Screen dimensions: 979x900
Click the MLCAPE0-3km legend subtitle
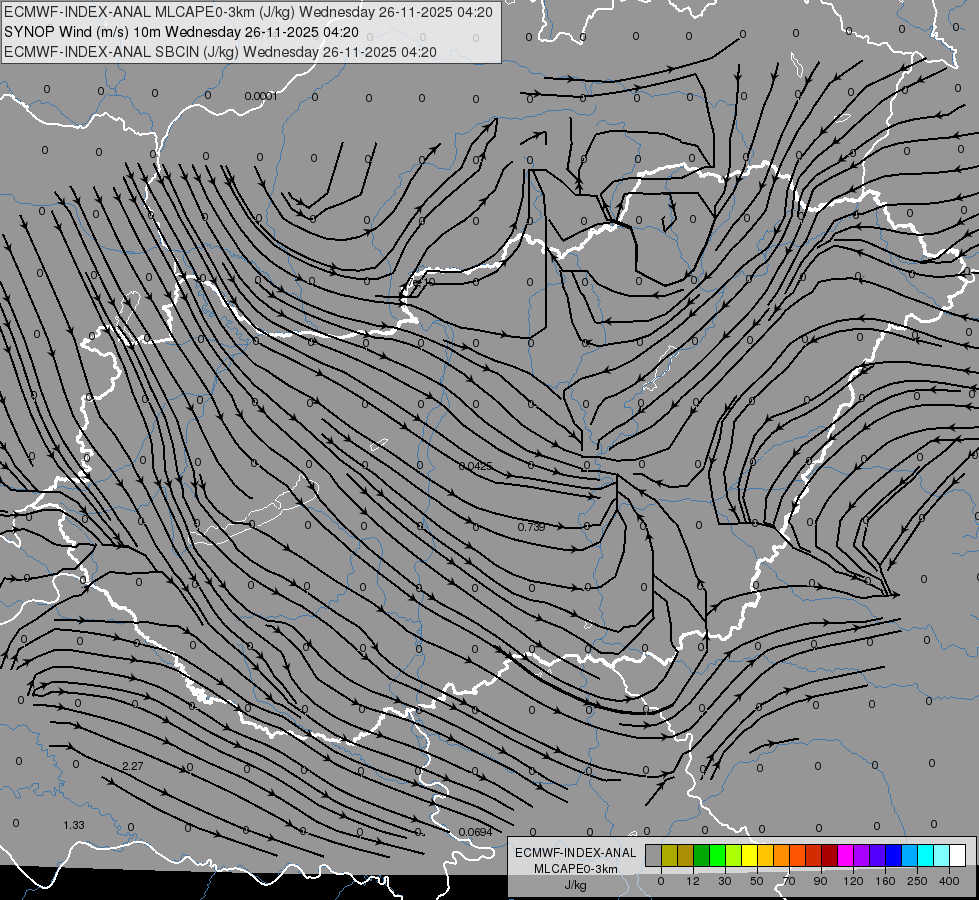(x=576, y=869)
